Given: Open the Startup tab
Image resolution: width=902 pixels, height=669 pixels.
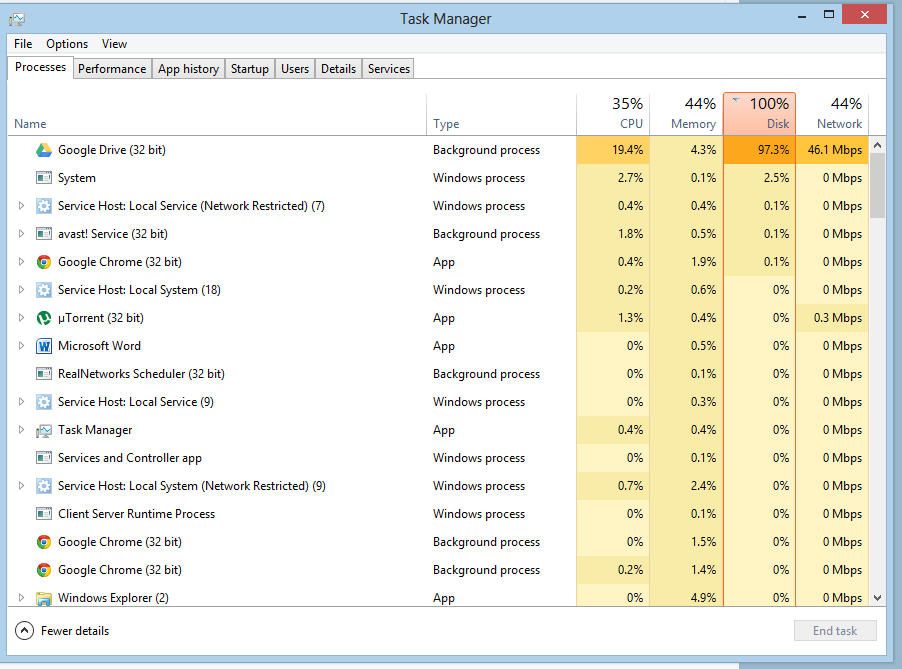Looking at the screenshot, I should click(x=250, y=68).
